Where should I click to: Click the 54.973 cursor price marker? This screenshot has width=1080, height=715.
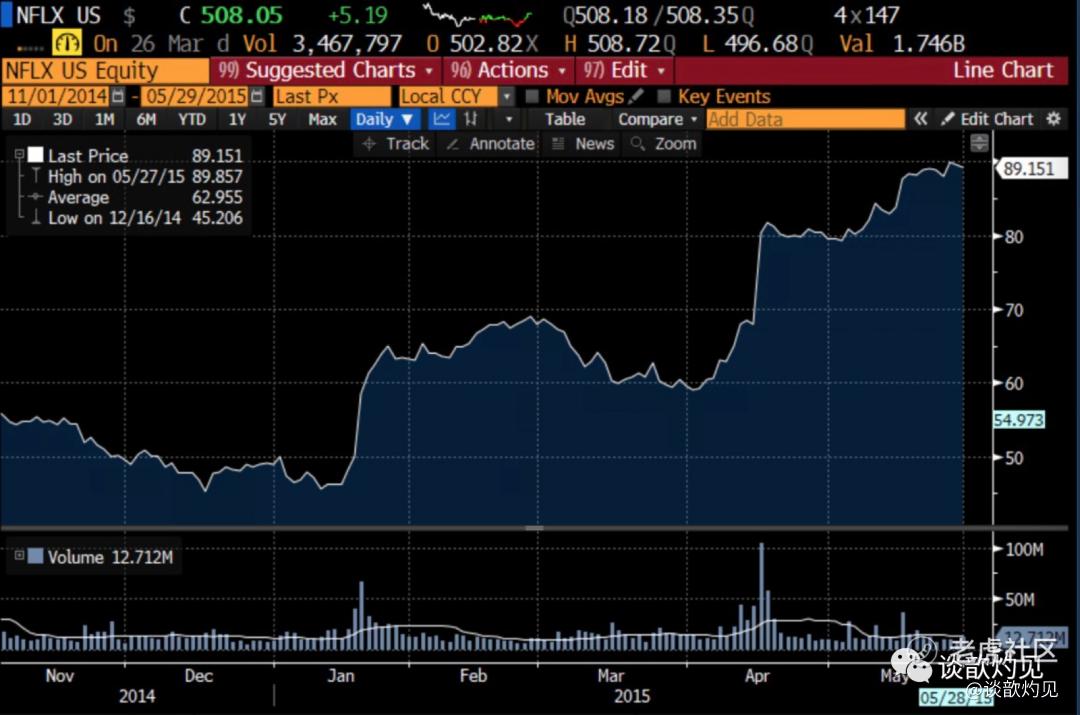(x=1019, y=419)
